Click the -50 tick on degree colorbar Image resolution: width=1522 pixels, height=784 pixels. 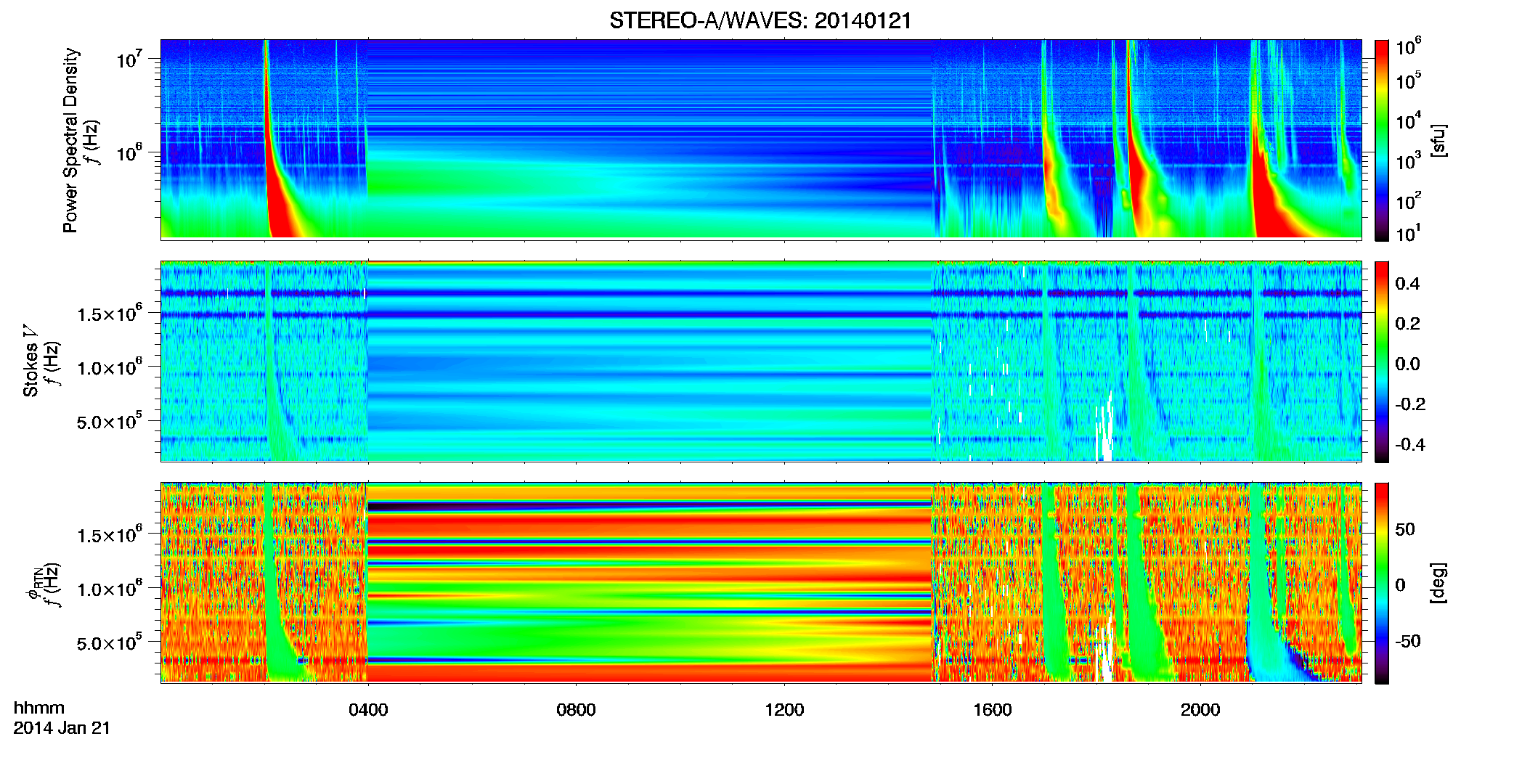point(1407,642)
